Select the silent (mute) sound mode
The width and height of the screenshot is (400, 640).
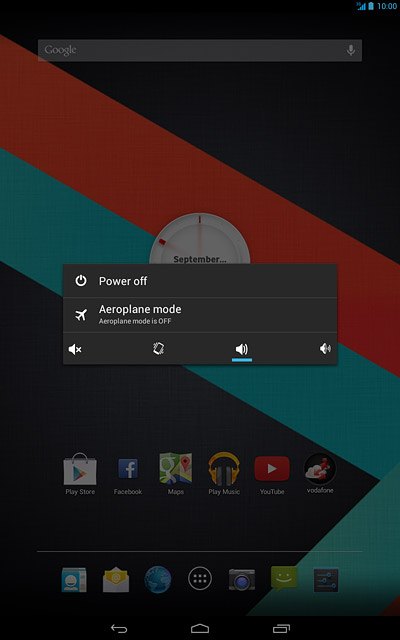tap(75, 349)
